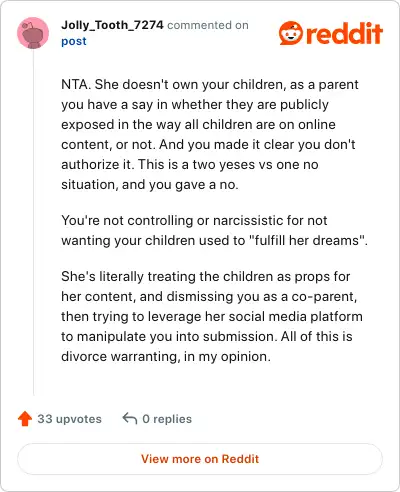Click the "commented on" gray text
Screen dimensions: 400x492
coord(208,25)
